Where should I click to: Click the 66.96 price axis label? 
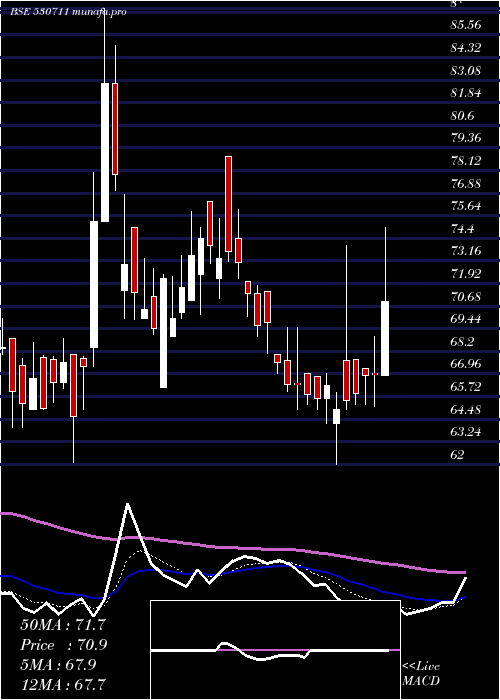[x=466, y=363]
